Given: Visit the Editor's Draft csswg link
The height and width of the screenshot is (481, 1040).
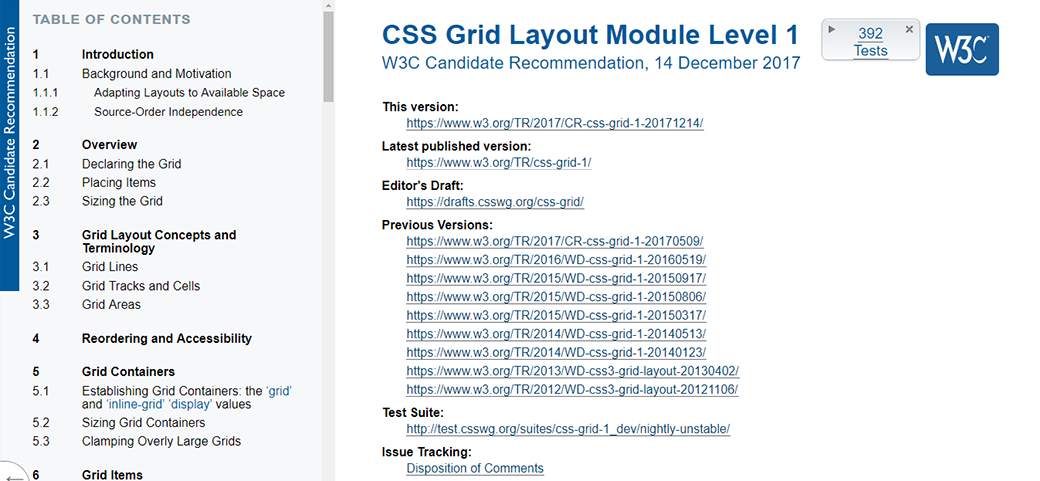Looking at the screenshot, I should click(494, 201).
